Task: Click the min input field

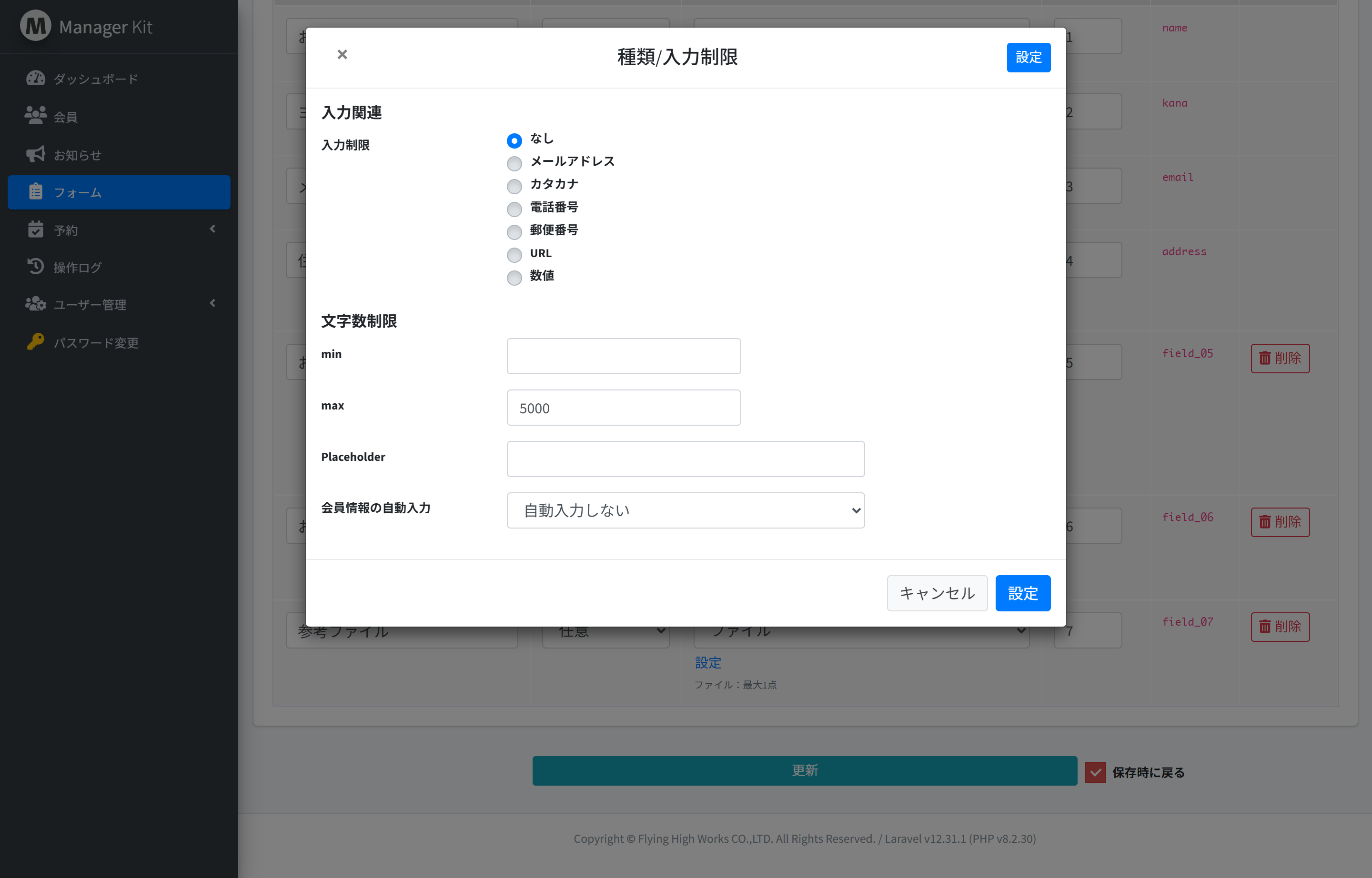Action: [624, 356]
